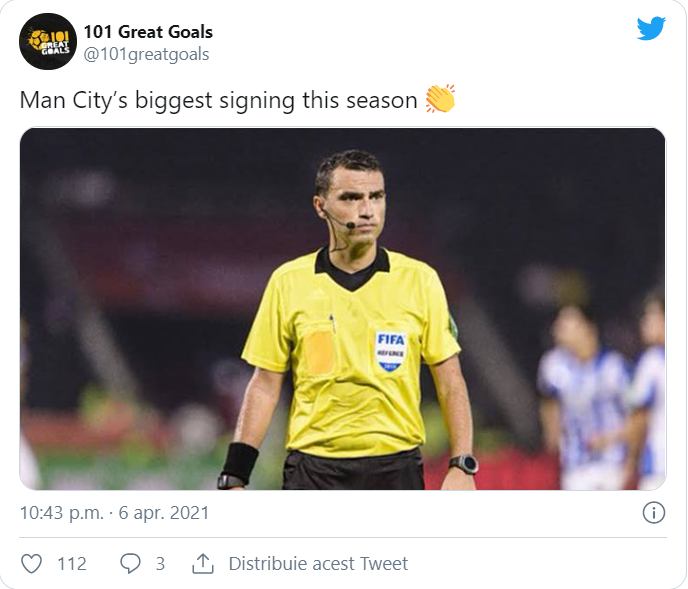Click the "Distribuie acest Tweet" label
The height and width of the screenshot is (589, 688).
click(x=318, y=564)
